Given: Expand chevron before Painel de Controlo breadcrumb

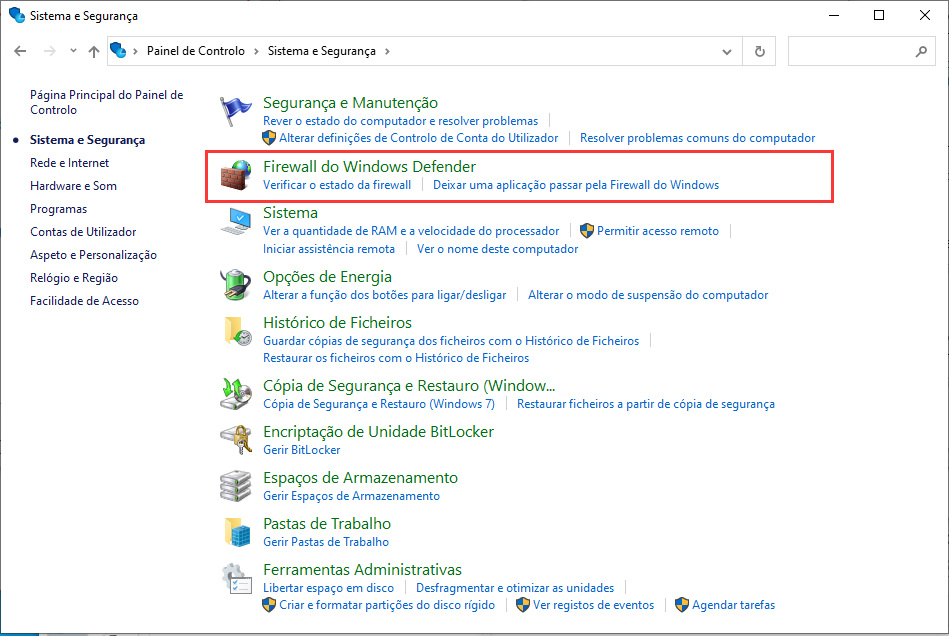Looking at the screenshot, I should [x=135, y=51].
